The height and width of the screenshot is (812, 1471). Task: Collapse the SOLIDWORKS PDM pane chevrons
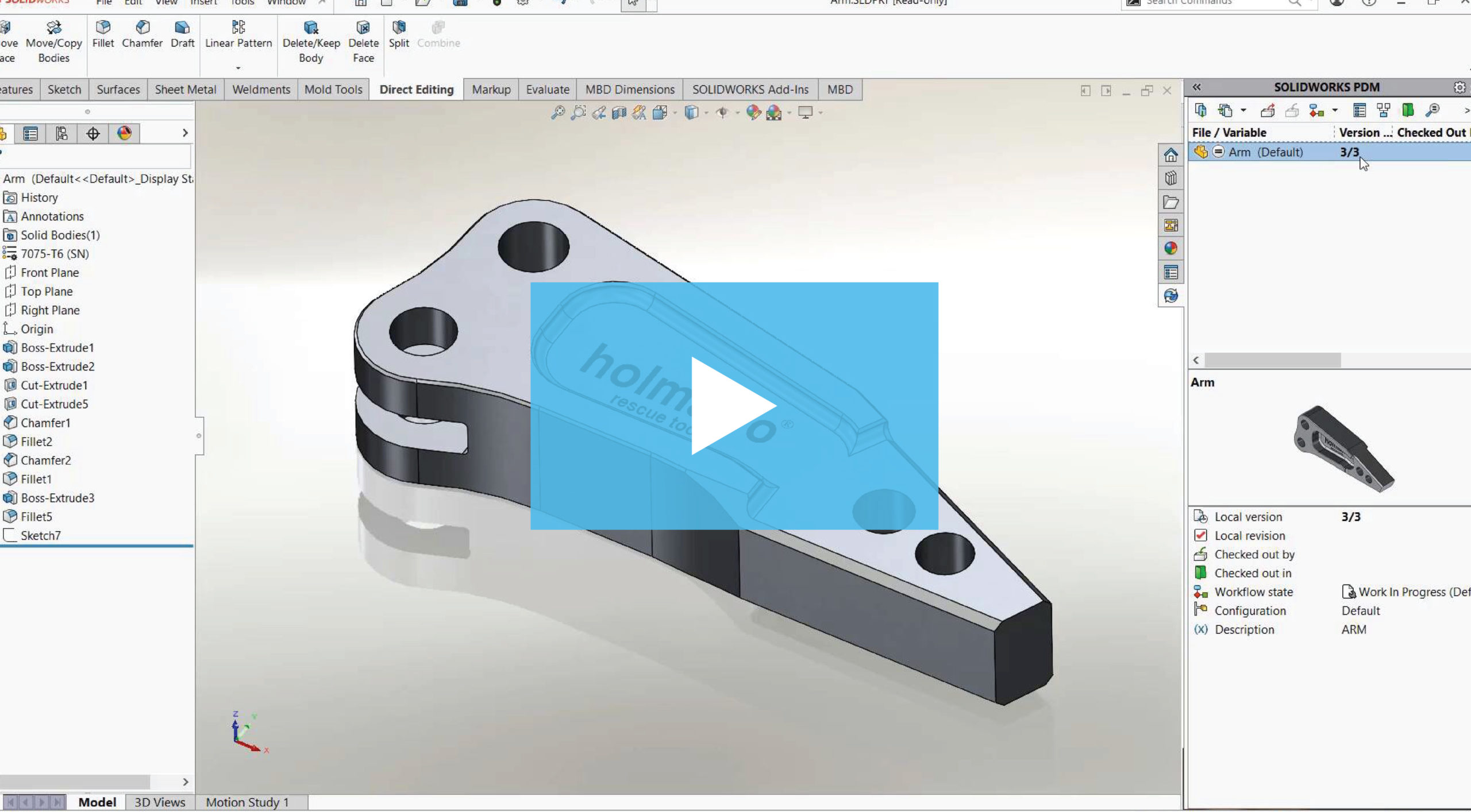click(x=1197, y=87)
